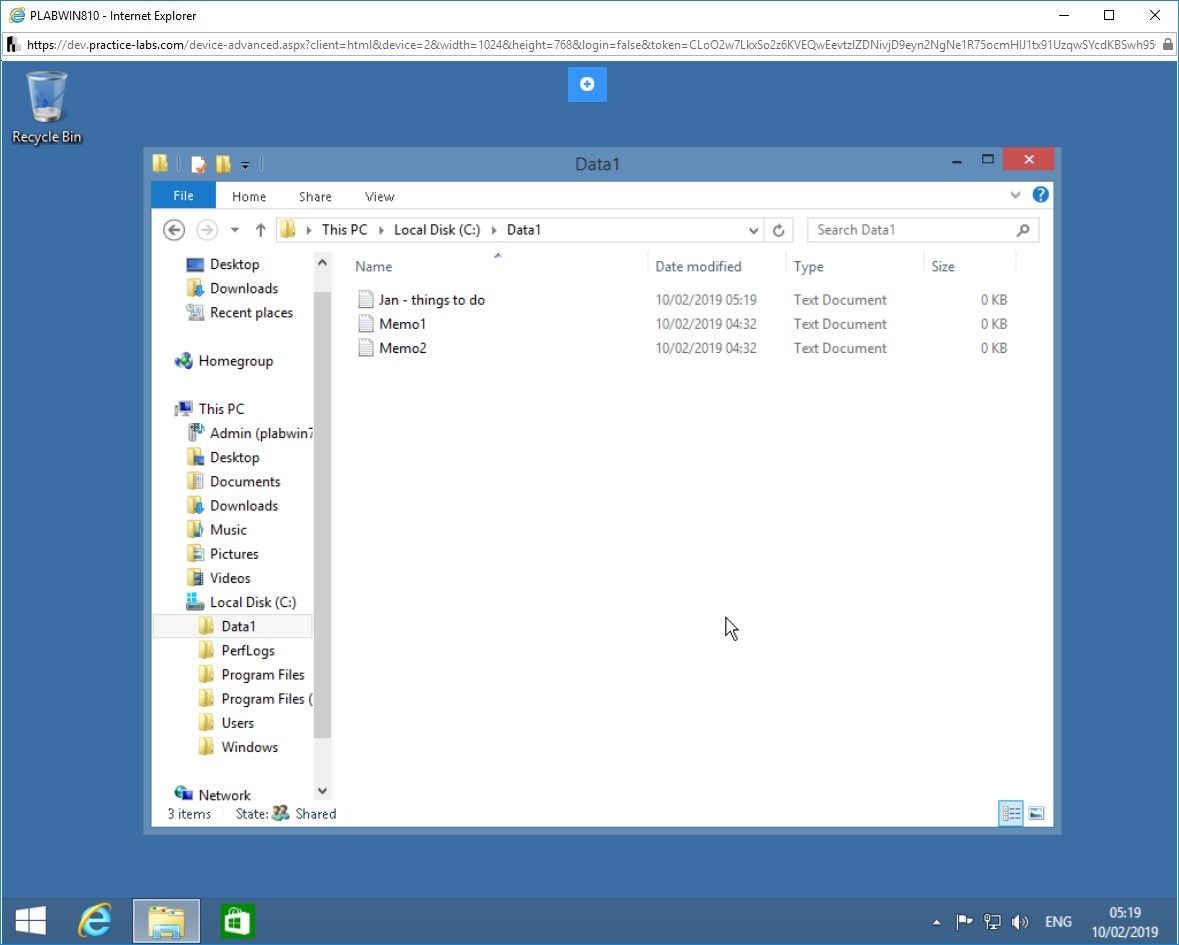
Task: Switch to Details view layout icon
Action: 1011,813
